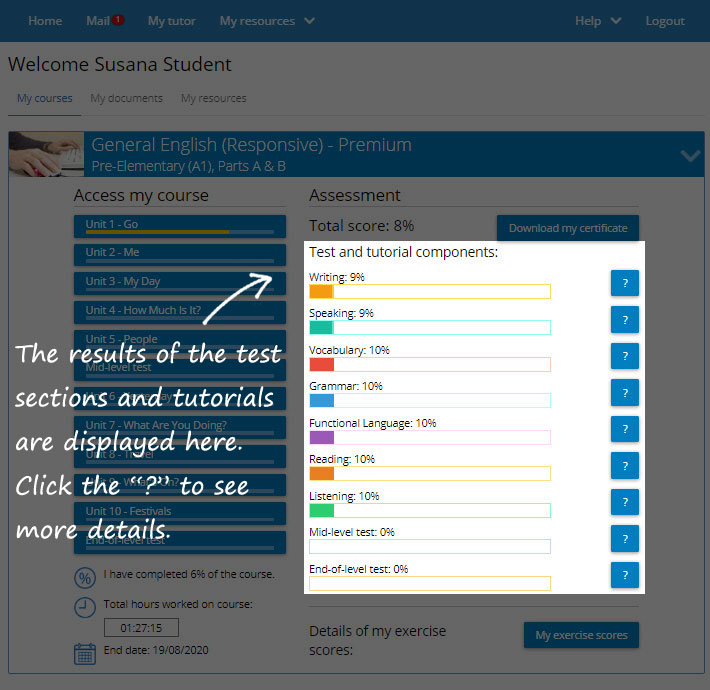Log out using the Logout link

pyautogui.click(x=665, y=21)
